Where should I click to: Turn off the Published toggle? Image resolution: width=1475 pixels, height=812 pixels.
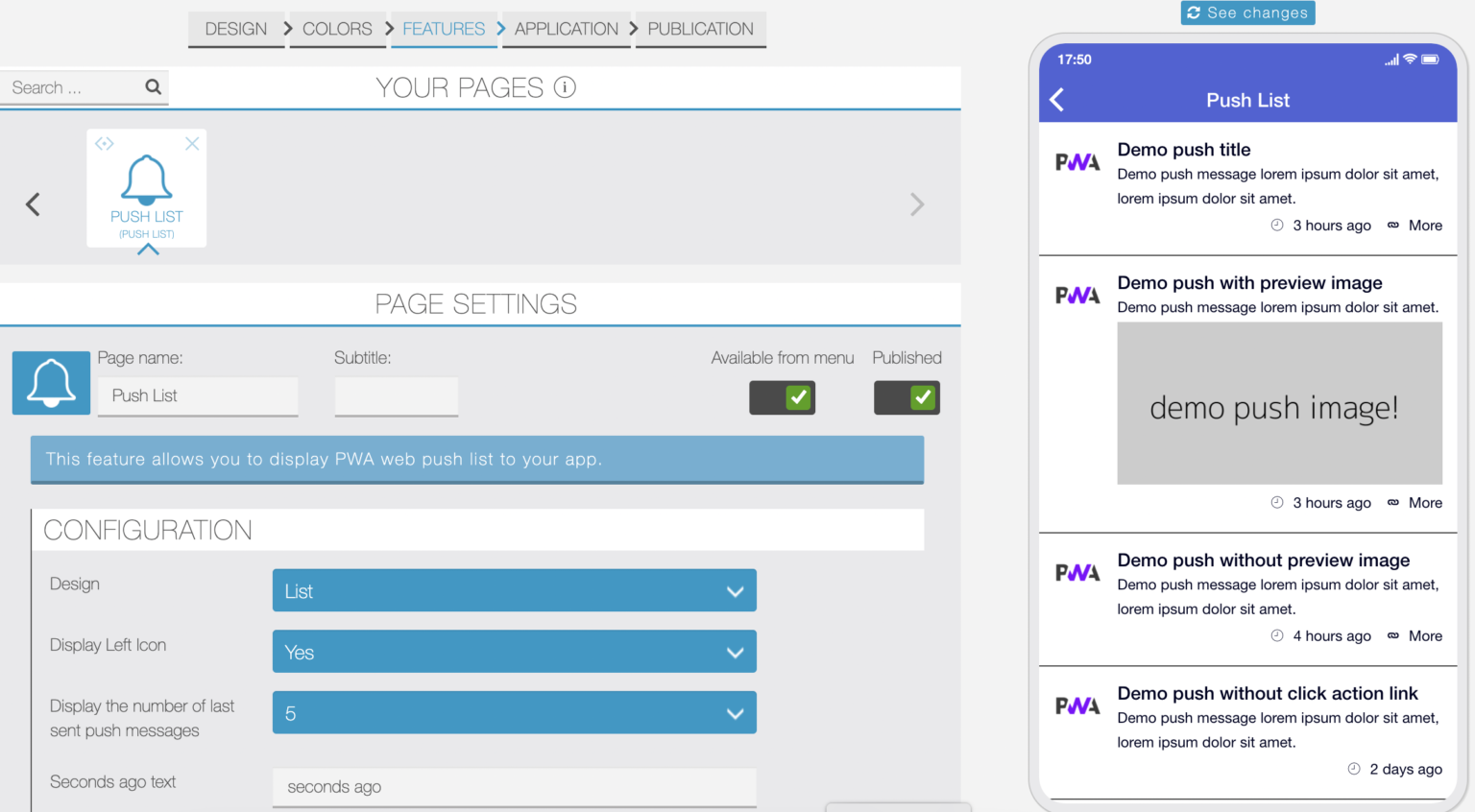pyautogui.click(x=907, y=397)
